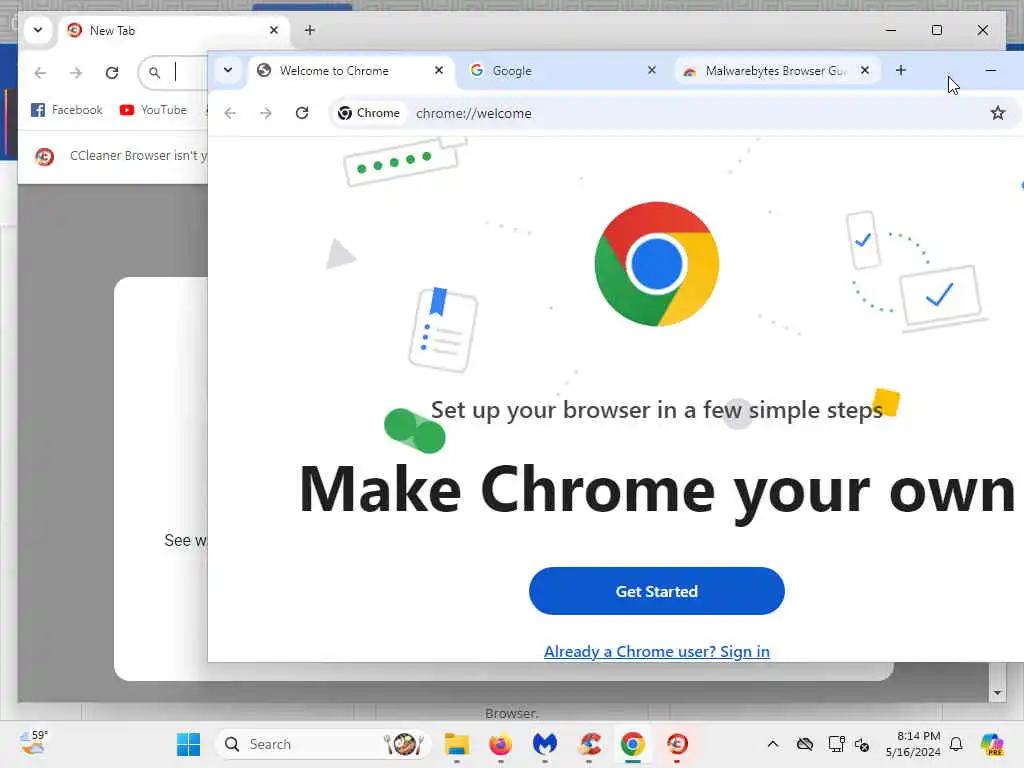Image resolution: width=1024 pixels, height=768 pixels.
Task: Go back in CCleaner Browser window
Action: click(x=40, y=72)
